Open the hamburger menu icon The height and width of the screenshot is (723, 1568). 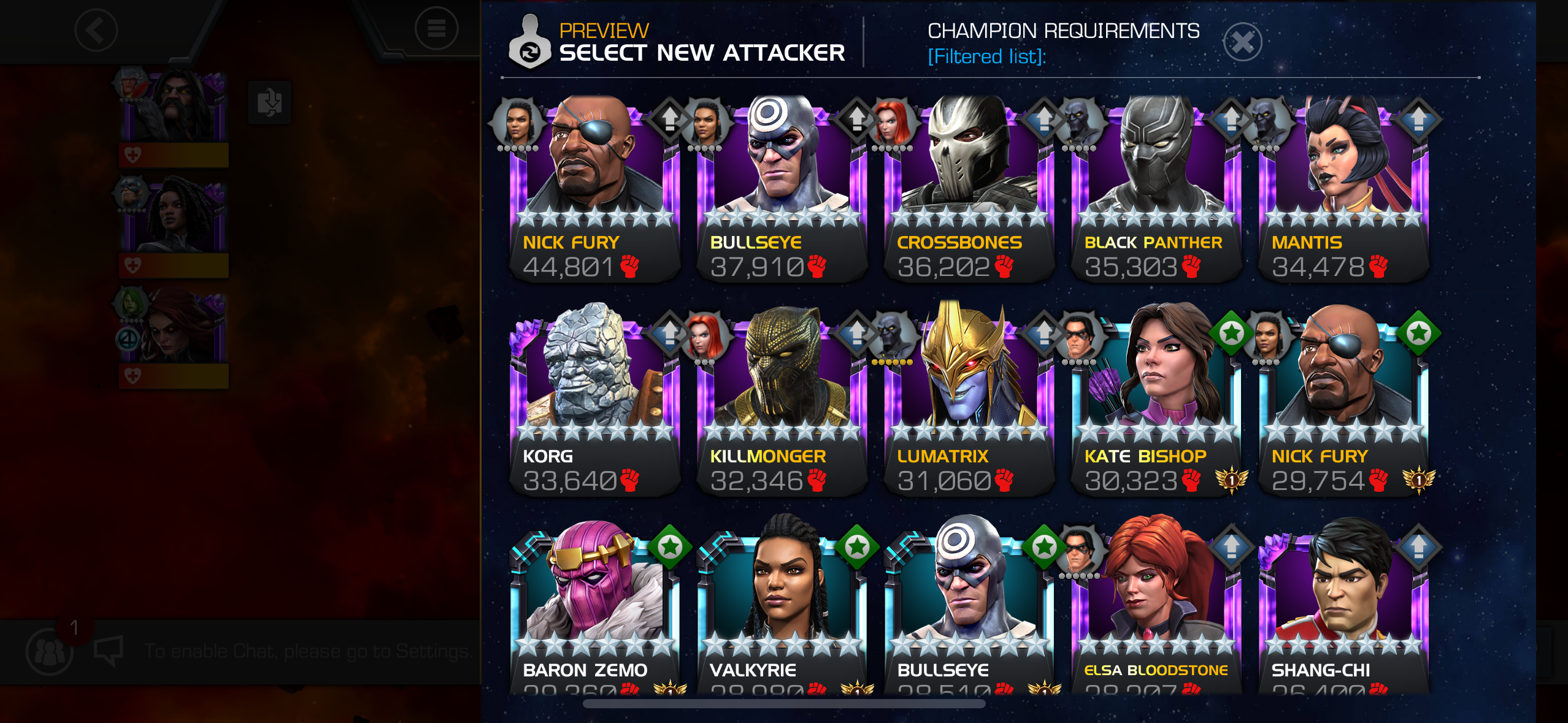click(436, 28)
